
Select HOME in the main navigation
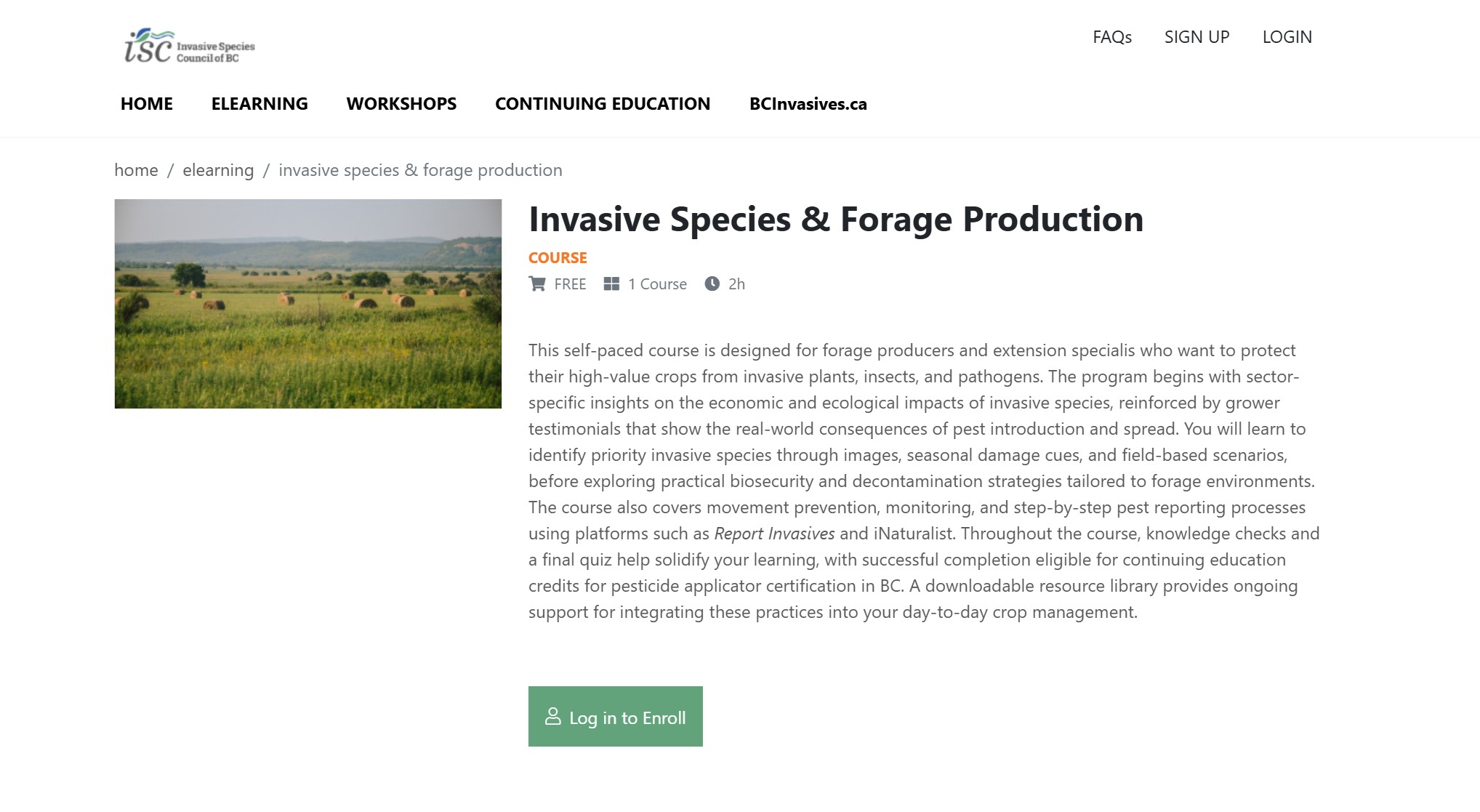pos(147,104)
